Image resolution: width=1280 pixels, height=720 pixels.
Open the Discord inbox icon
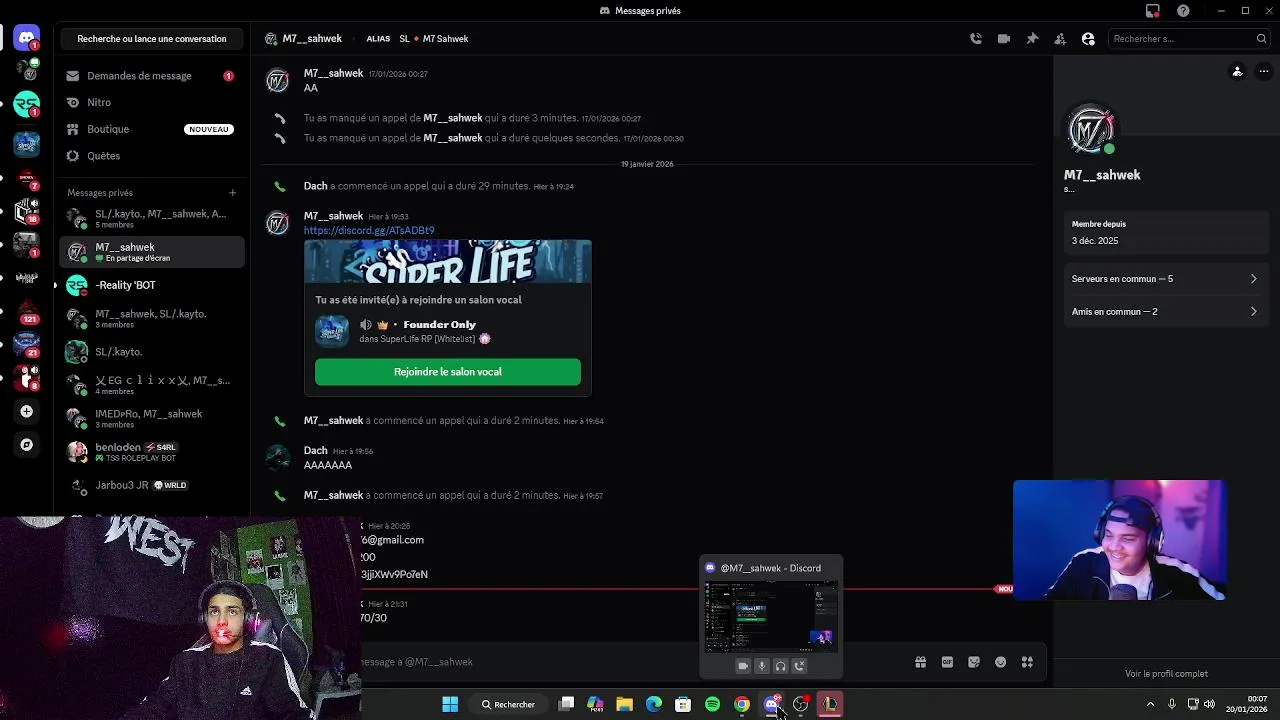1153,11
